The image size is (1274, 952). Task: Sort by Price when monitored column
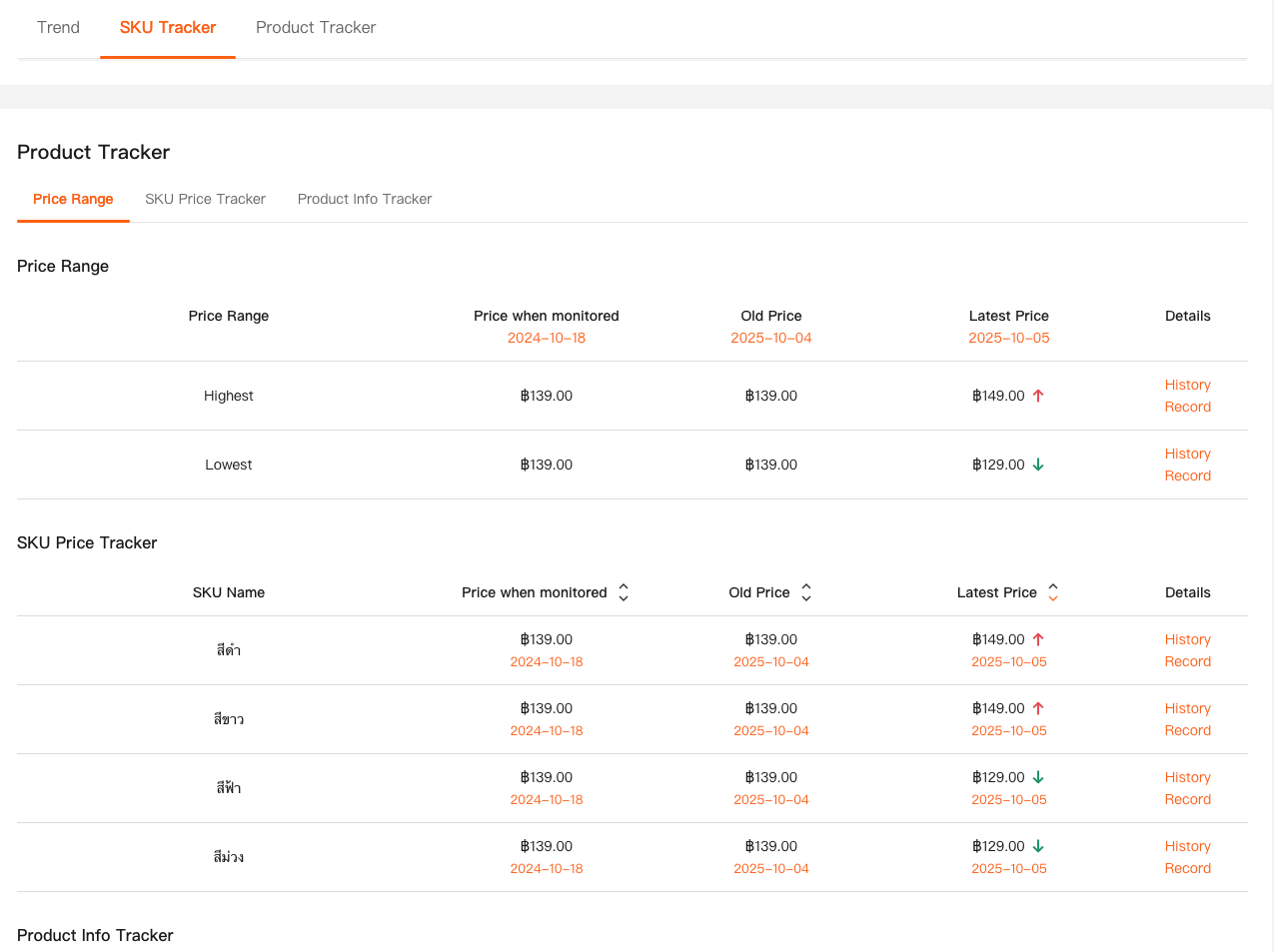pyautogui.click(x=624, y=592)
